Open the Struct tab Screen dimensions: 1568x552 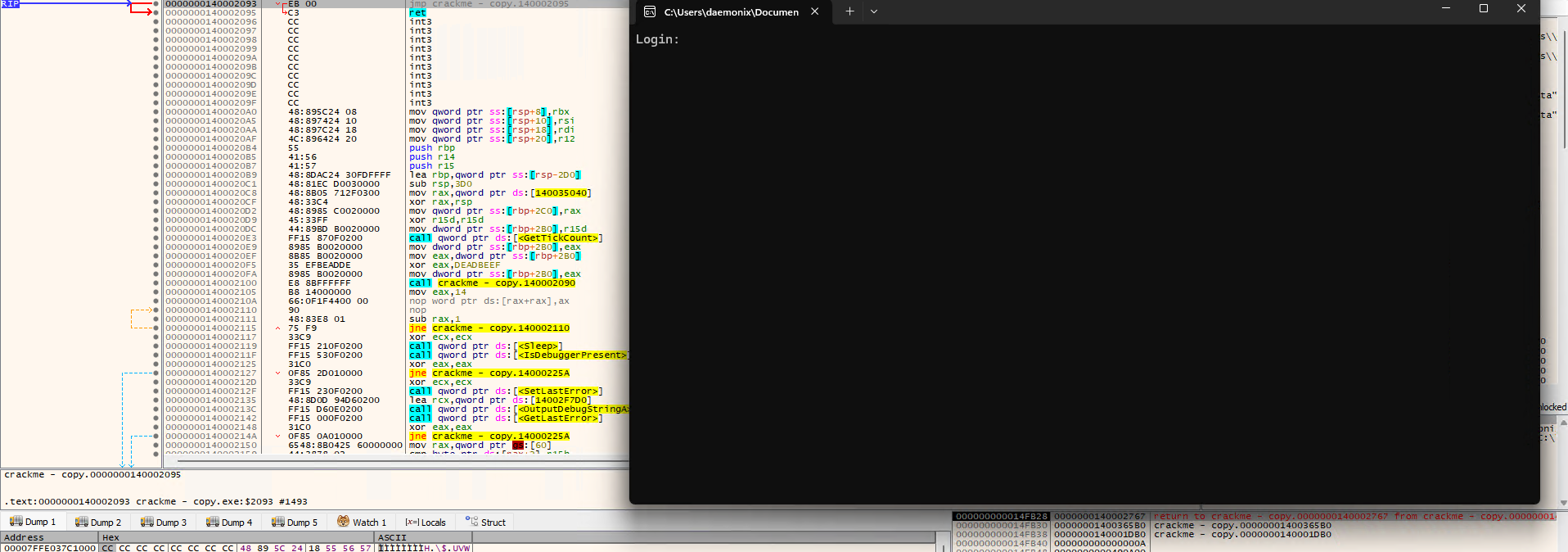point(486,522)
